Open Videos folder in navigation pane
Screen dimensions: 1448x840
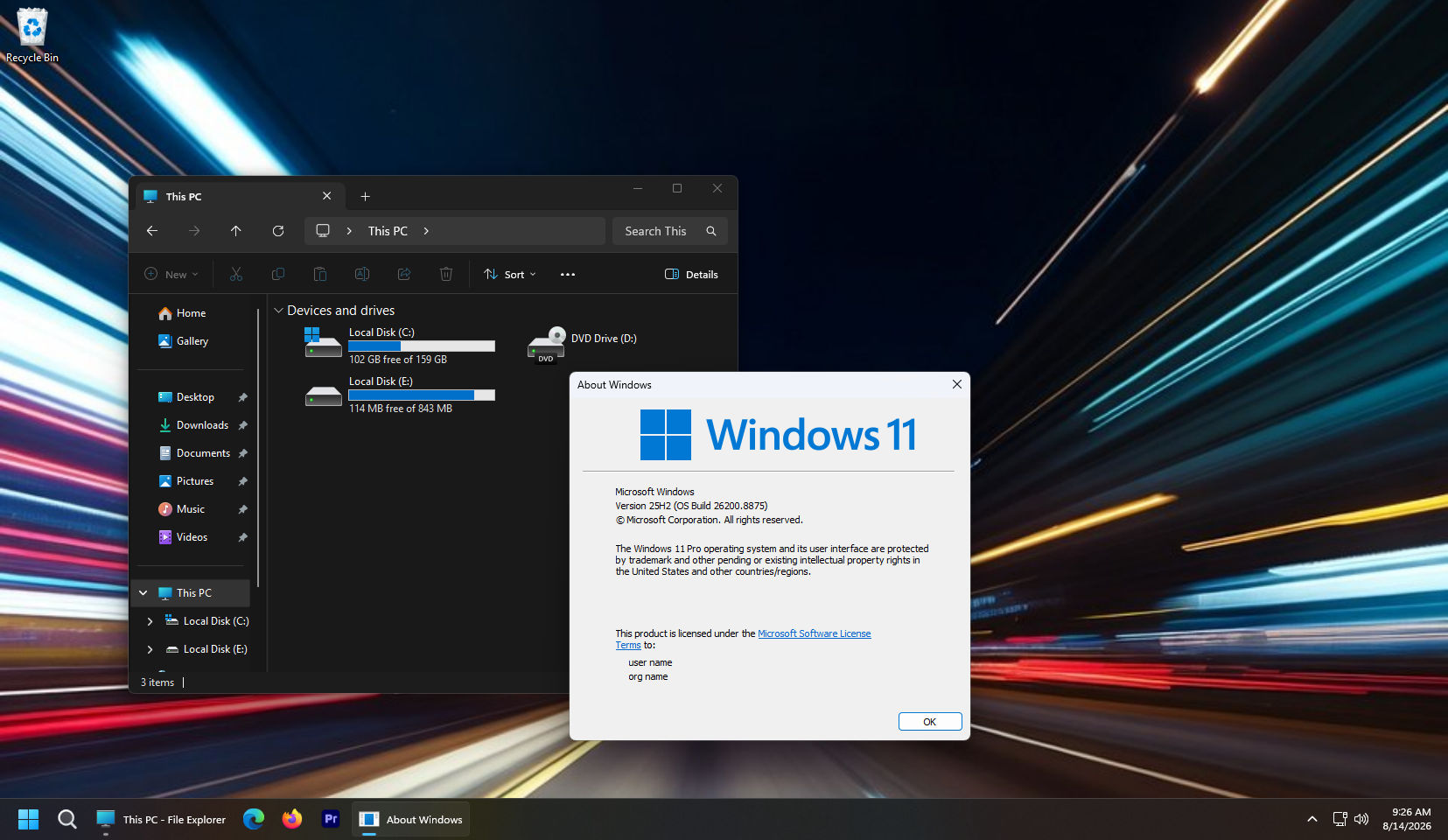[191, 537]
